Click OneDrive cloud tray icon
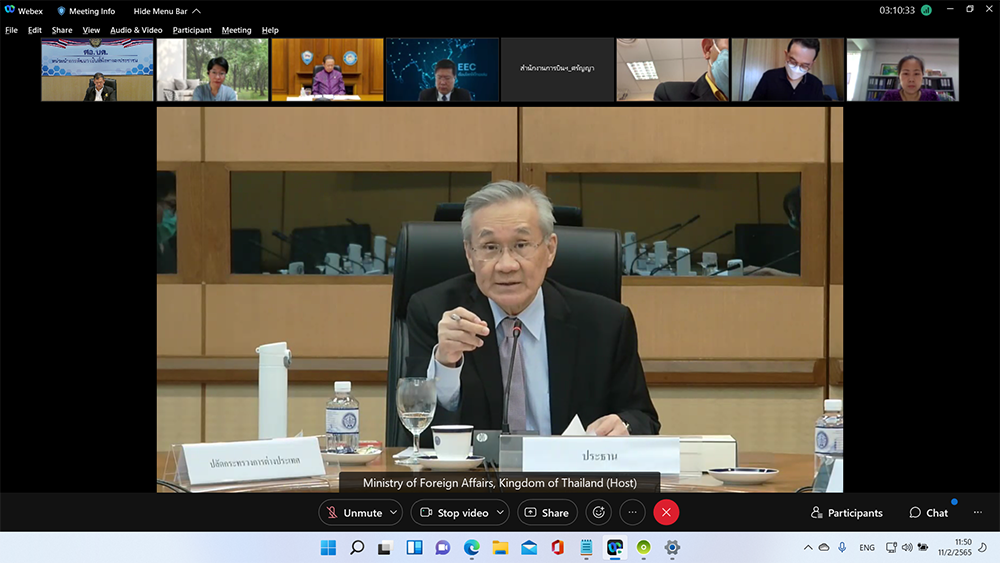This screenshot has height=563, width=1000. tap(824, 547)
